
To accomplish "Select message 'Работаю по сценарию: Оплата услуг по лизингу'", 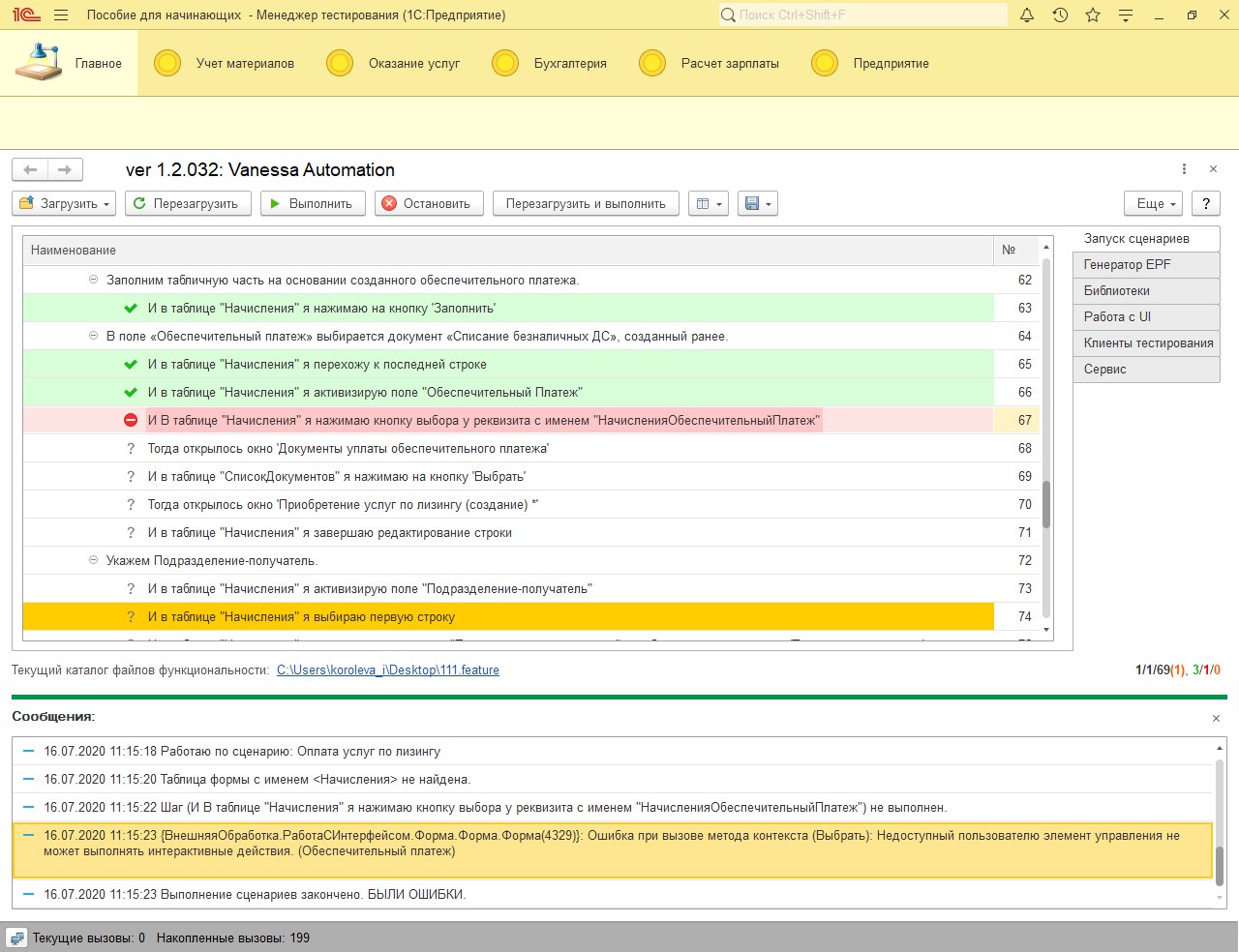I will coord(613,751).
